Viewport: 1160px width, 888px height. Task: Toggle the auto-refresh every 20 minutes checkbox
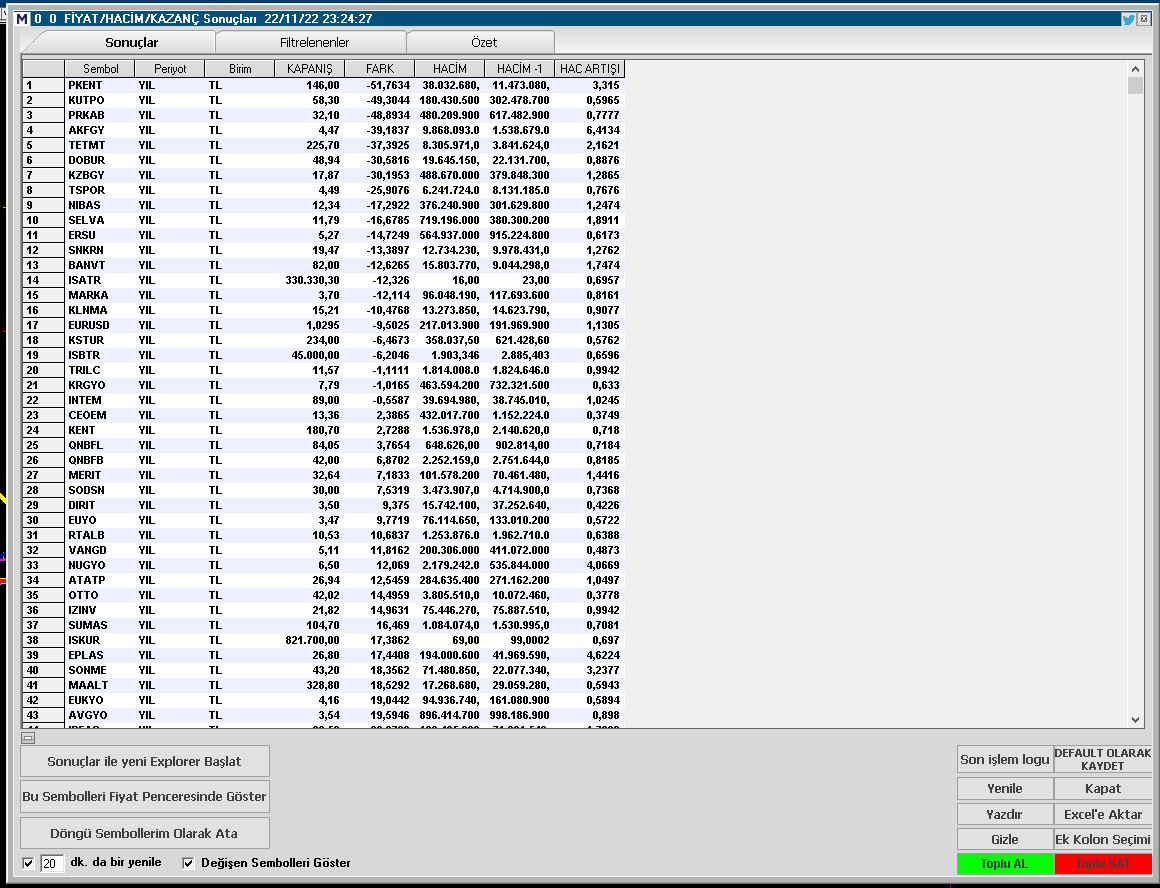[28, 863]
